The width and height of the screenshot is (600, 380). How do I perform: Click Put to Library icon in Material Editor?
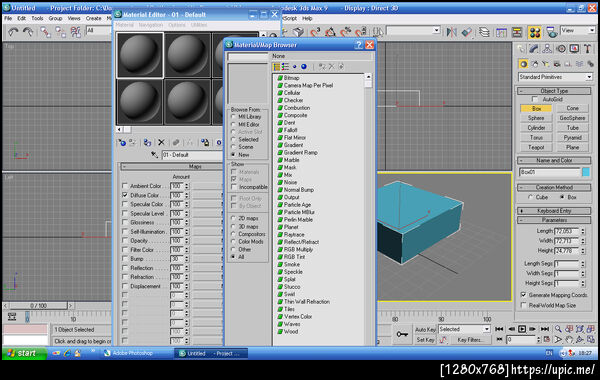tap(205, 143)
